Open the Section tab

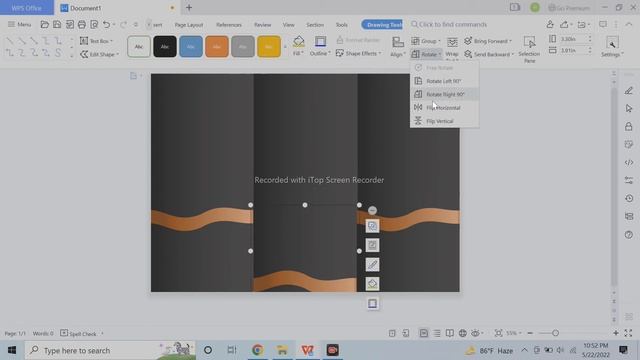click(315, 25)
